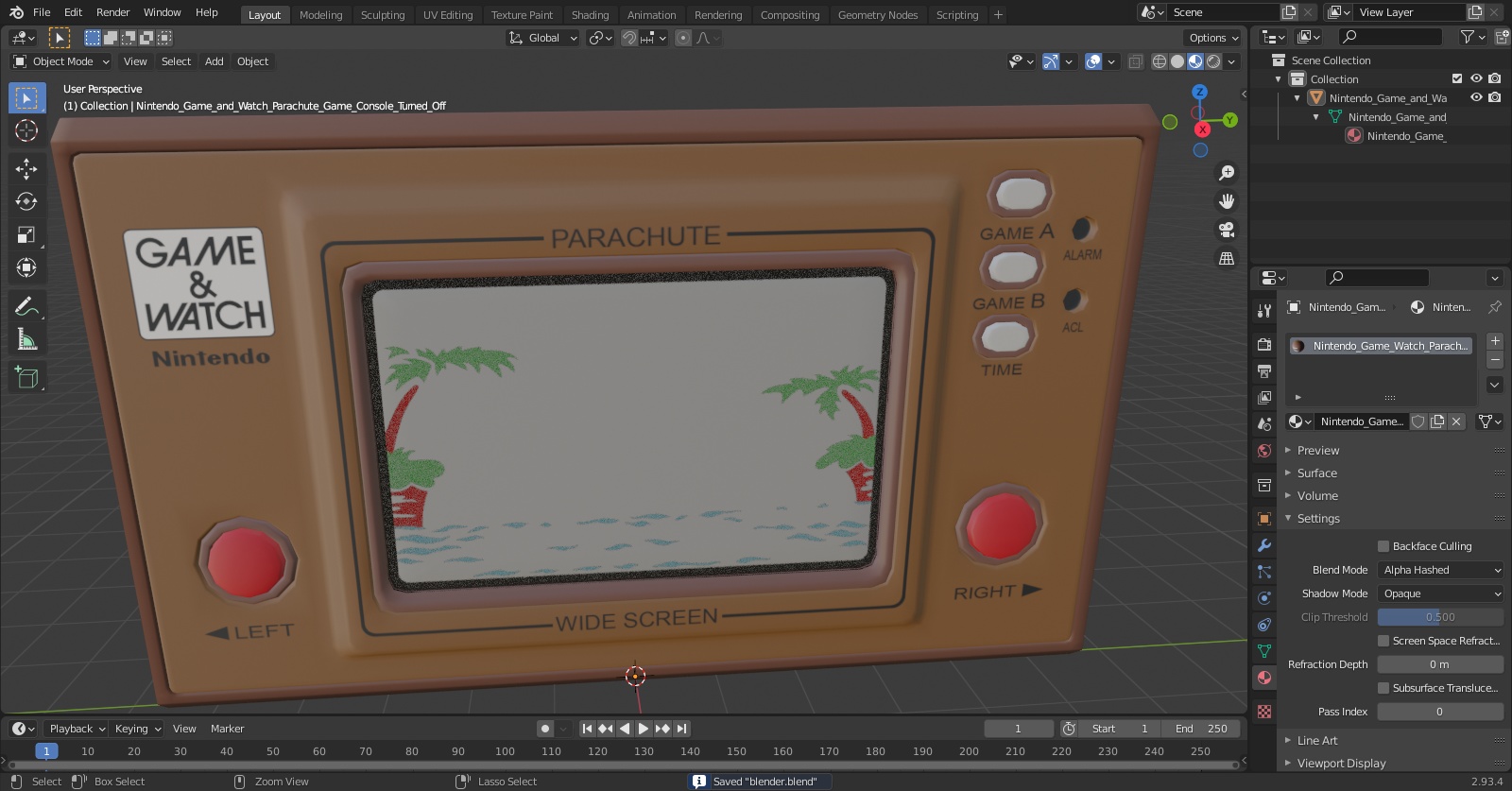Activate the Select Box tool
This screenshot has width=1512, height=791.
click(x=26, y=97)
